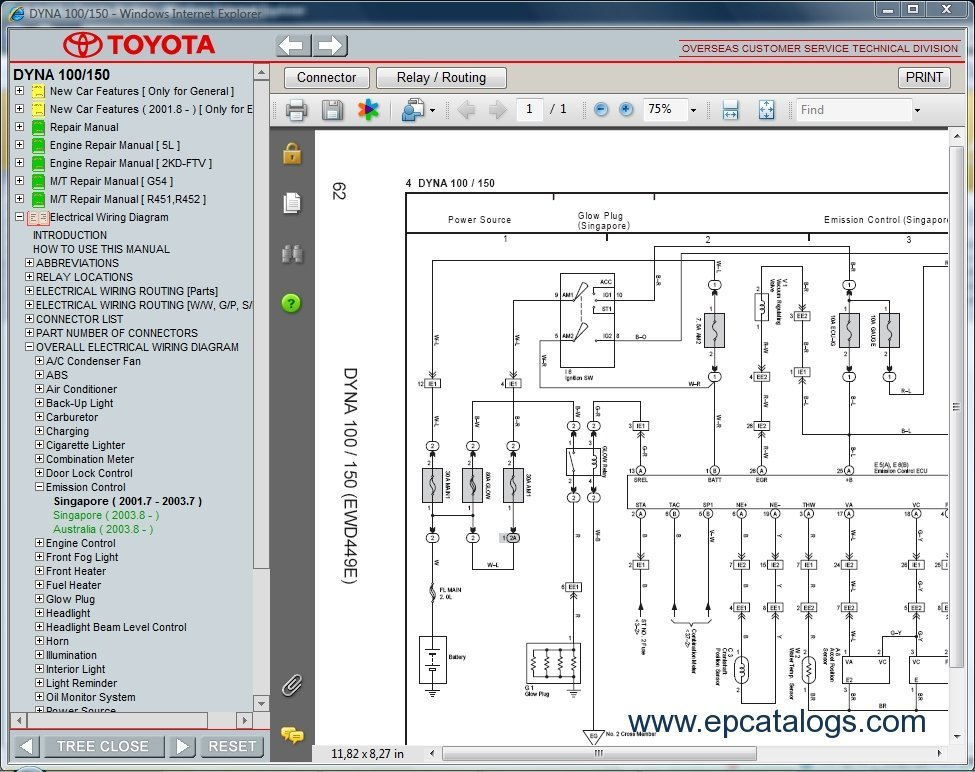Print the PDF using printer icon
The height and width of the screenshot is (772, 975).
(296, 110)
